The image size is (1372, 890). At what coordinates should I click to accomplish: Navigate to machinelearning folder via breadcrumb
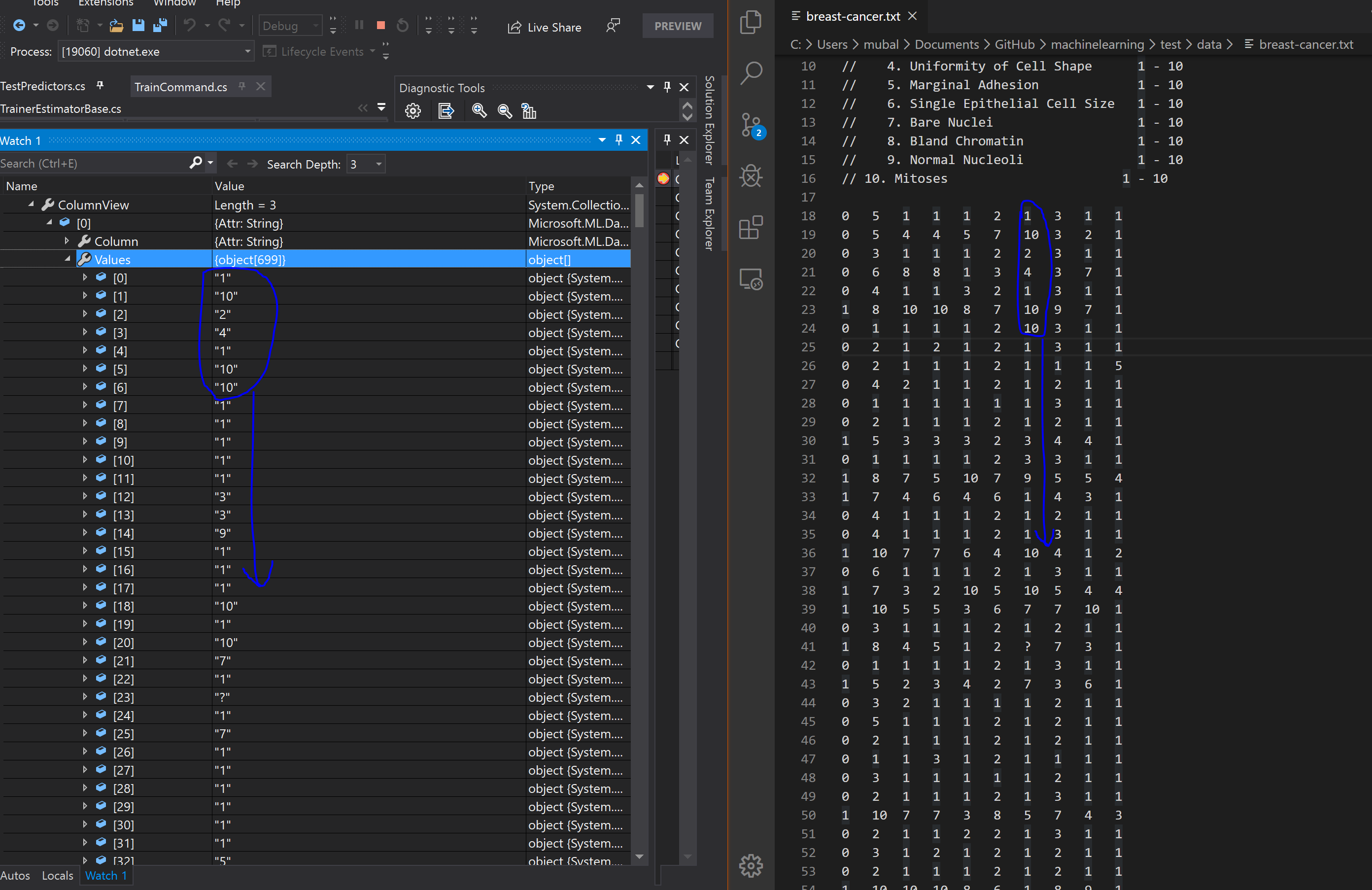coord(1097,44)
